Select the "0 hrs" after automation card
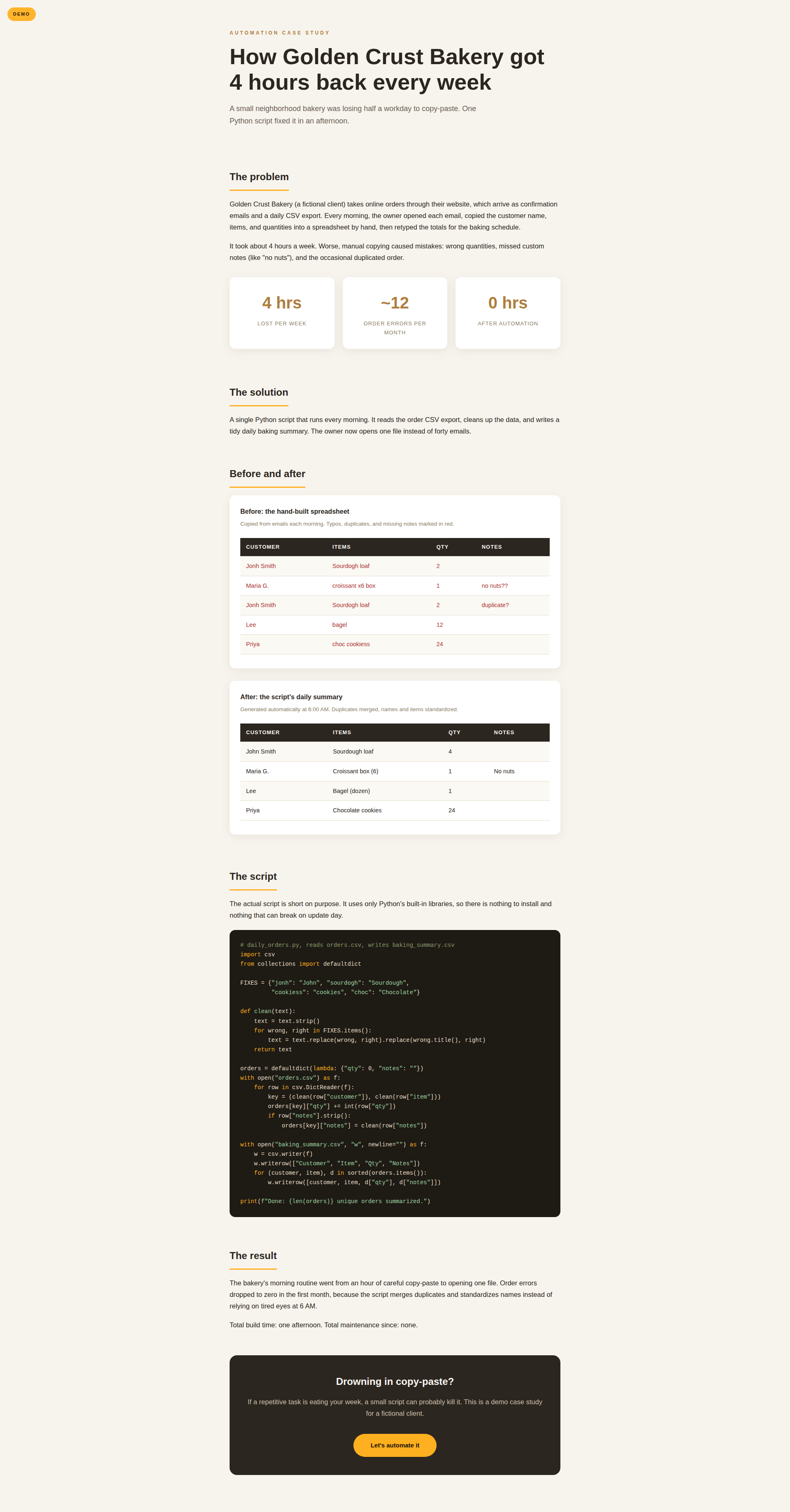This screenshot has height=1512, width=790. point(507,313)
